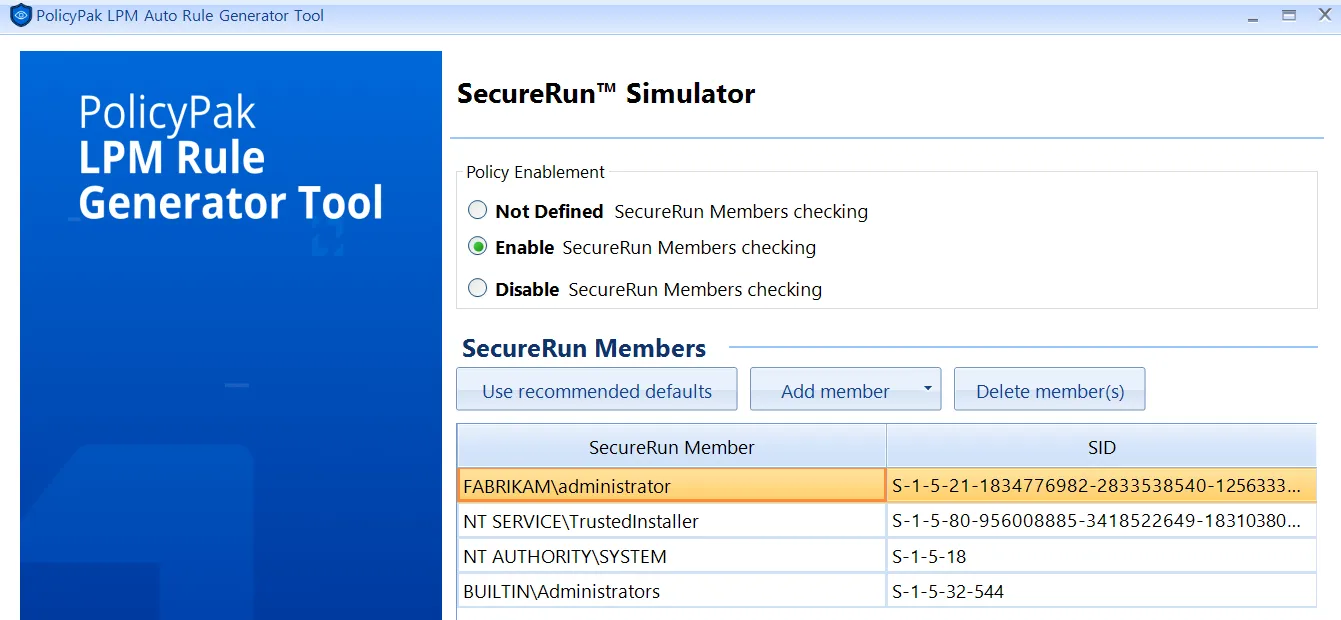The width and height of the screenshot is (1341, 620).
Task: Click the Delete member(s) button
Action: click(1049, 389)
